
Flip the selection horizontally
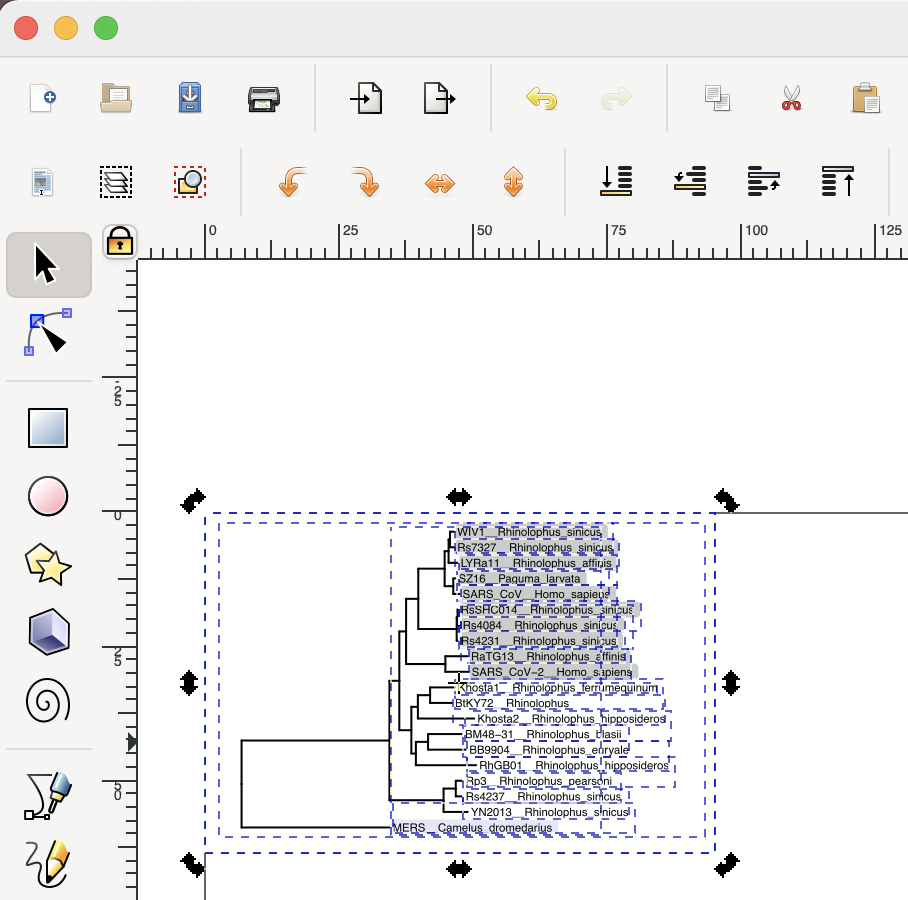point(438,182)
